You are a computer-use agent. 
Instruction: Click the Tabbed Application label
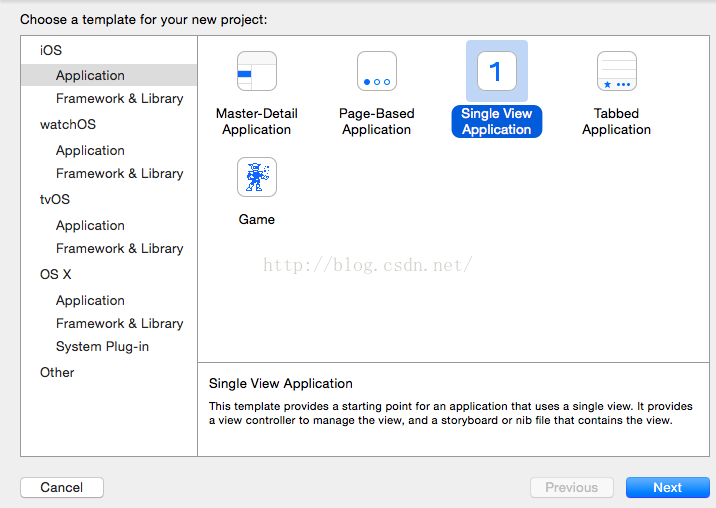(x=616, y=122)
